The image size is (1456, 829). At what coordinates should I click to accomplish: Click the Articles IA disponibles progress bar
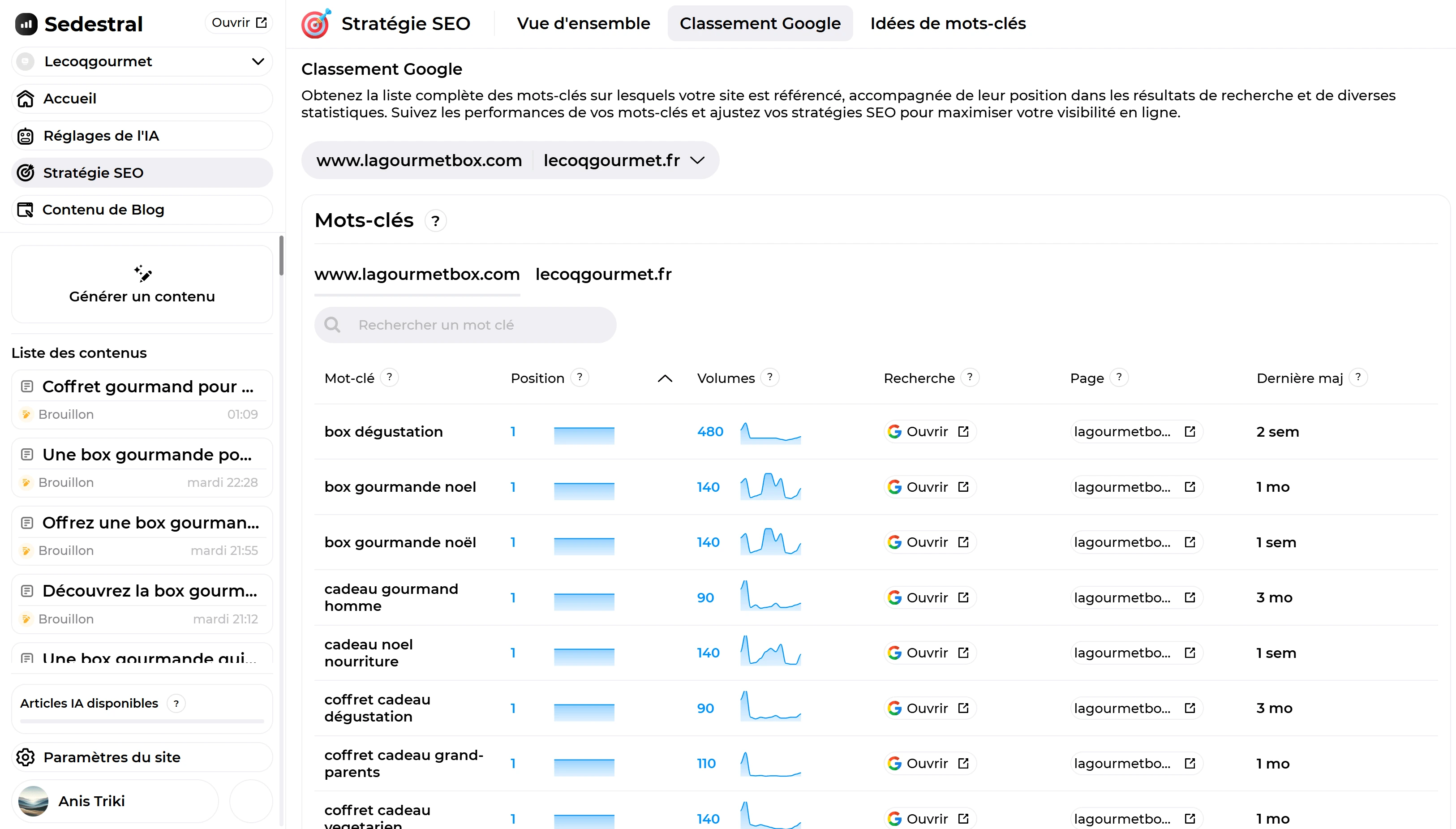pyautogui.click(x=142, y=722)
